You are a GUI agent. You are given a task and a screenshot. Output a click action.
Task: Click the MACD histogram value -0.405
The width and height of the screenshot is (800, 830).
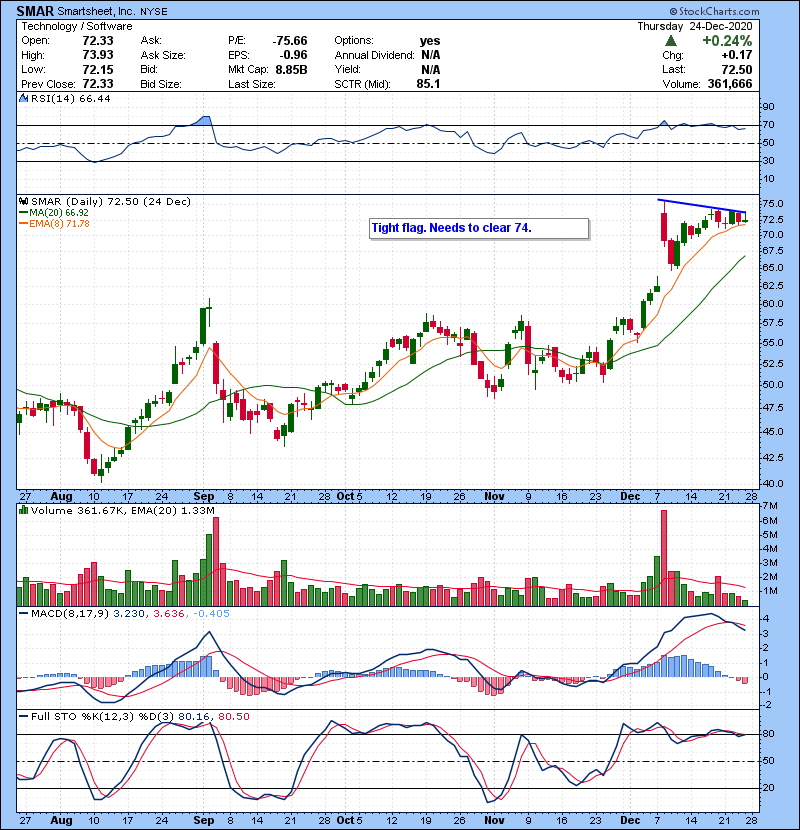tap(211, 614)
